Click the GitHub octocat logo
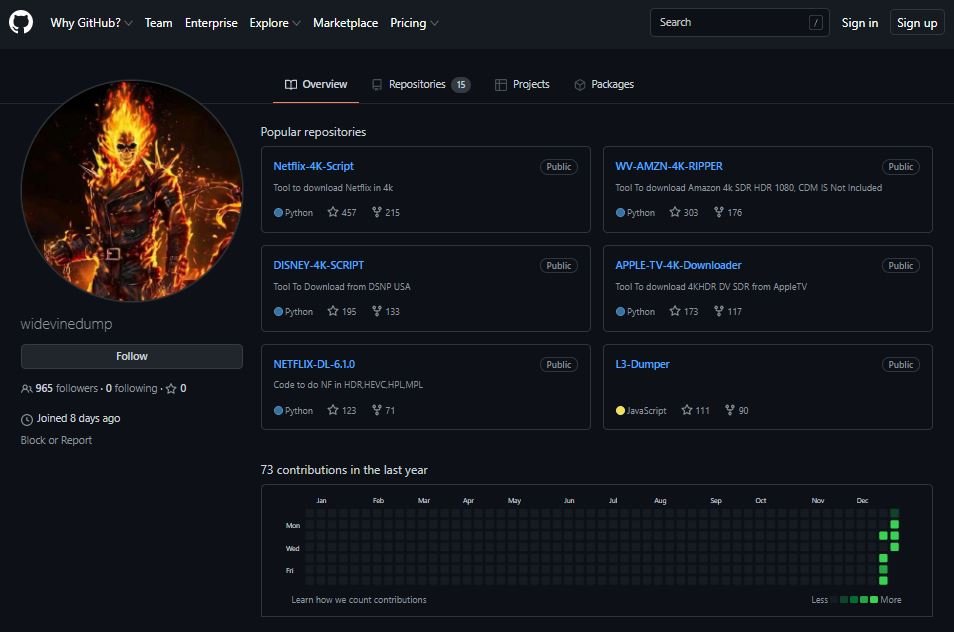This screenshot has height=632, width=954. tap(21, 23)
